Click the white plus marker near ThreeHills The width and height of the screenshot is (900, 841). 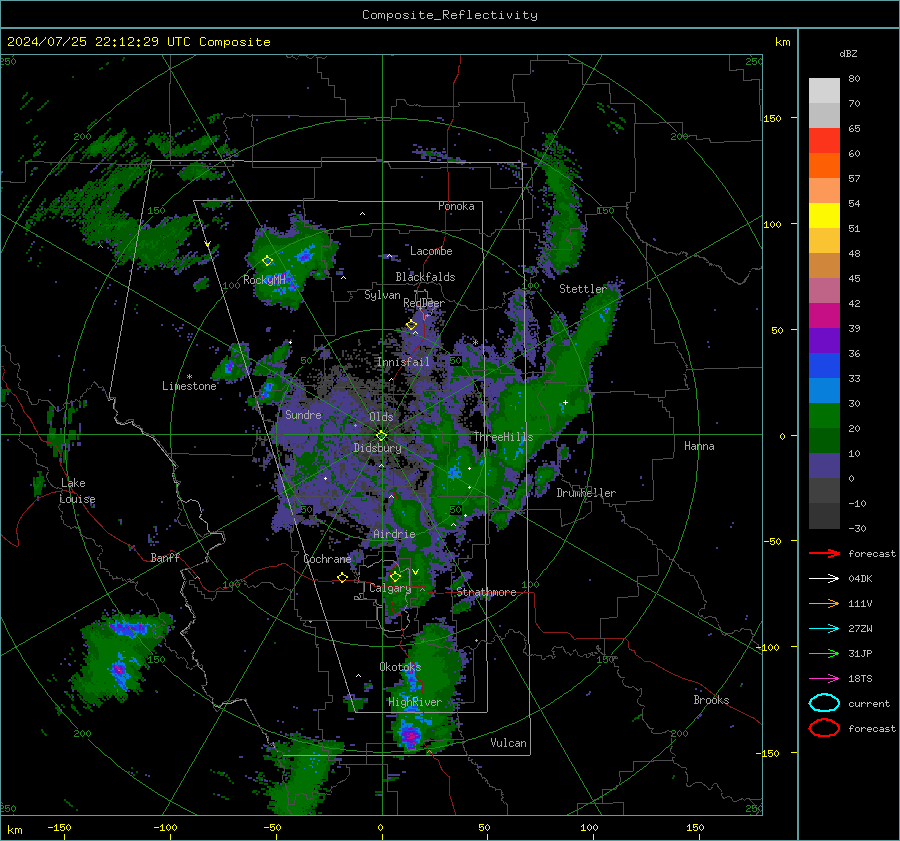[565, 402]
